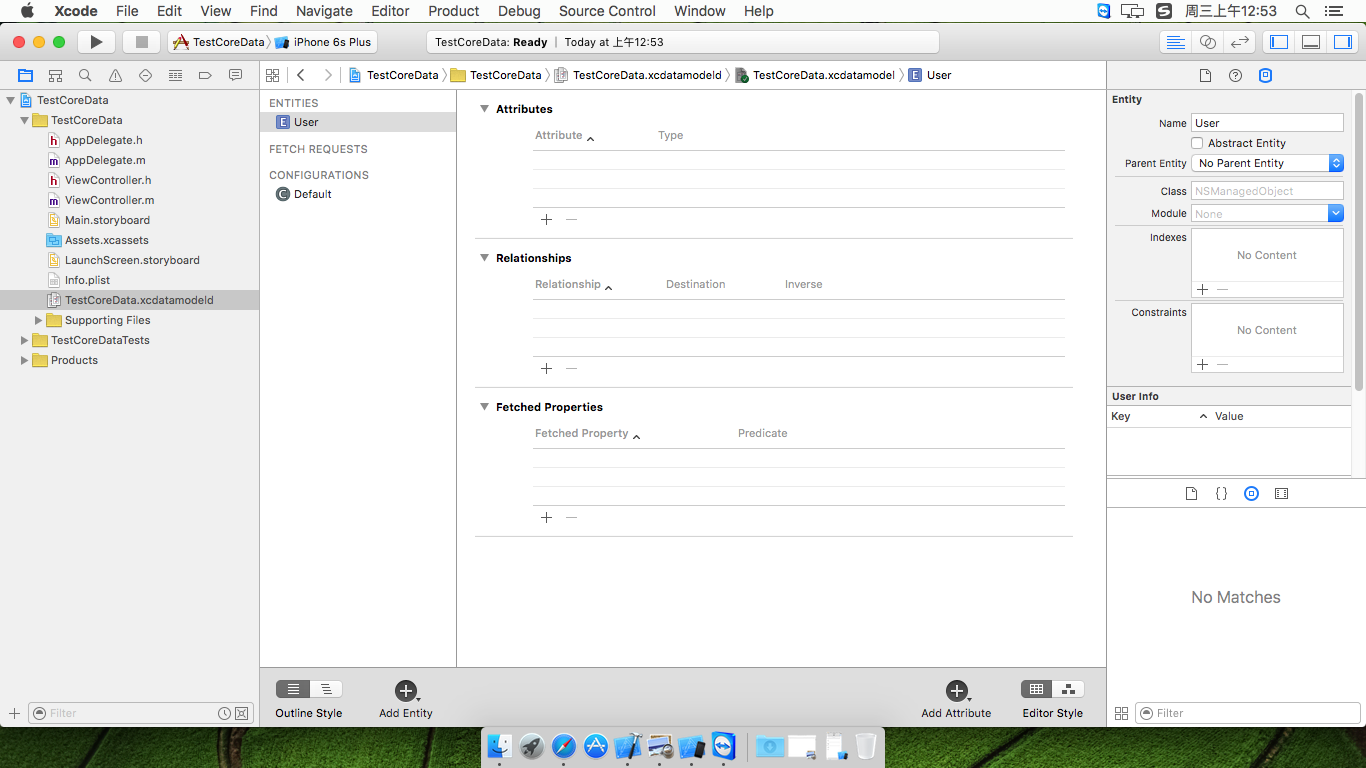Add an index with the Indexes plus

1202,289
